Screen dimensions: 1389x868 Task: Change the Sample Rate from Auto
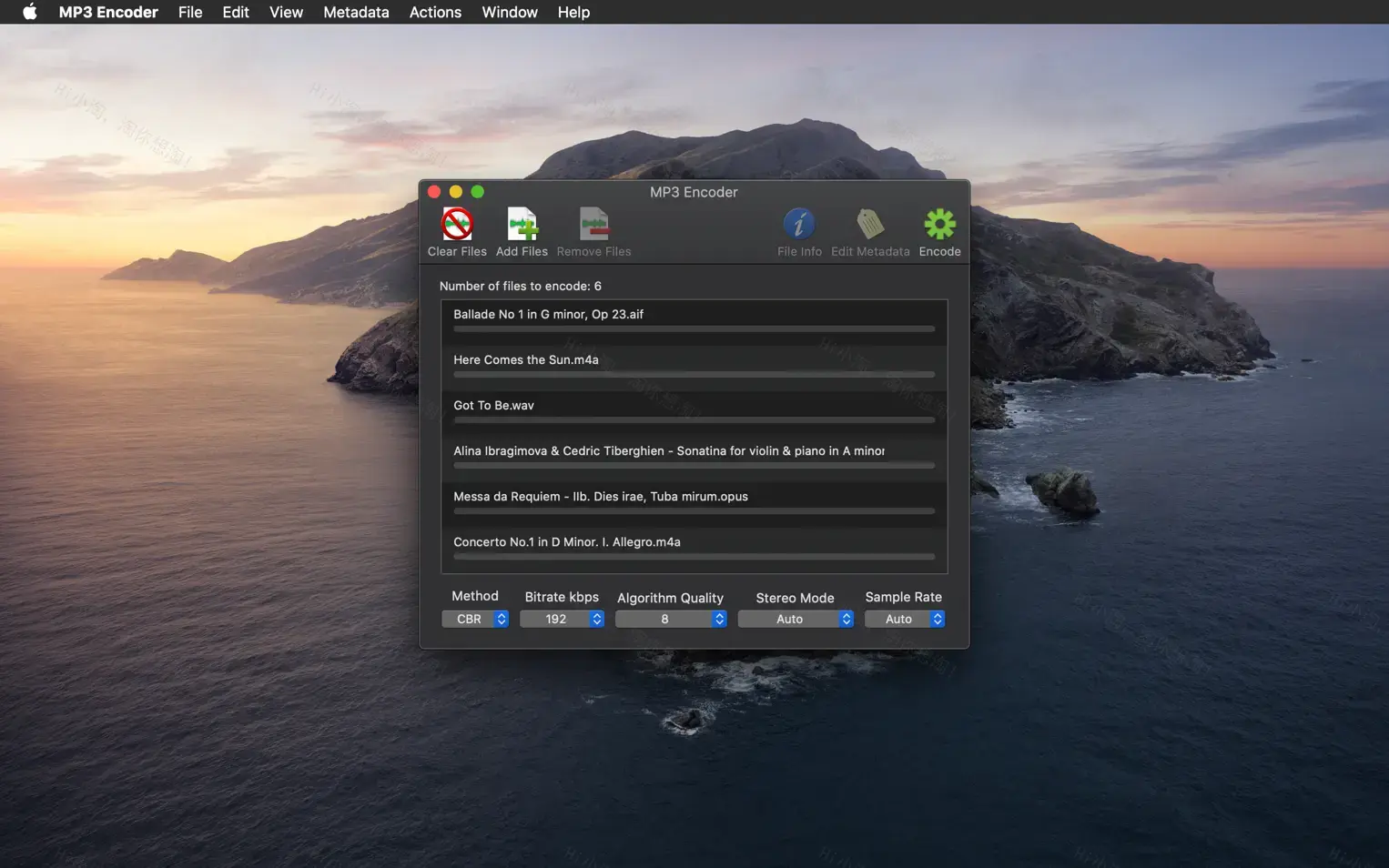pos(904,619)
